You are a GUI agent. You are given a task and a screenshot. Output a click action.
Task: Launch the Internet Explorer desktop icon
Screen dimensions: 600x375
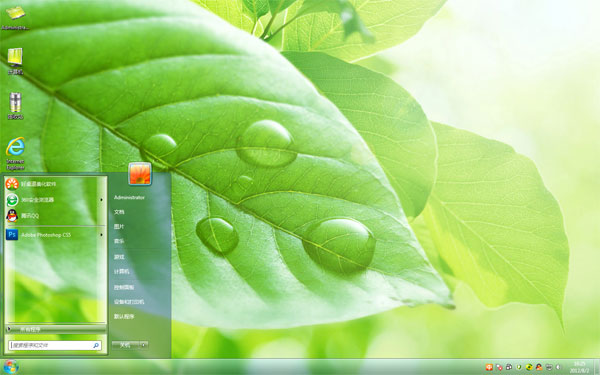[15, 153]
